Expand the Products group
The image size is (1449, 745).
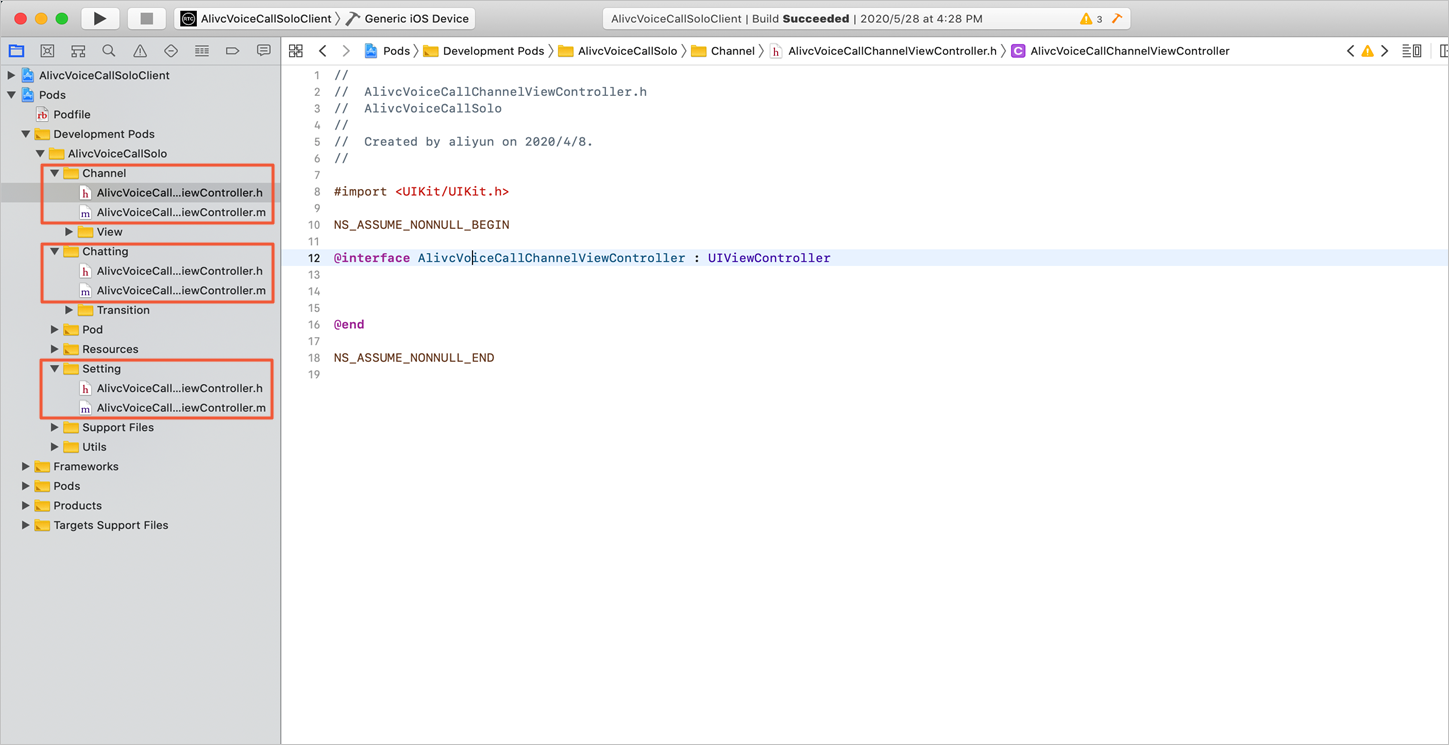click(26, 505)
